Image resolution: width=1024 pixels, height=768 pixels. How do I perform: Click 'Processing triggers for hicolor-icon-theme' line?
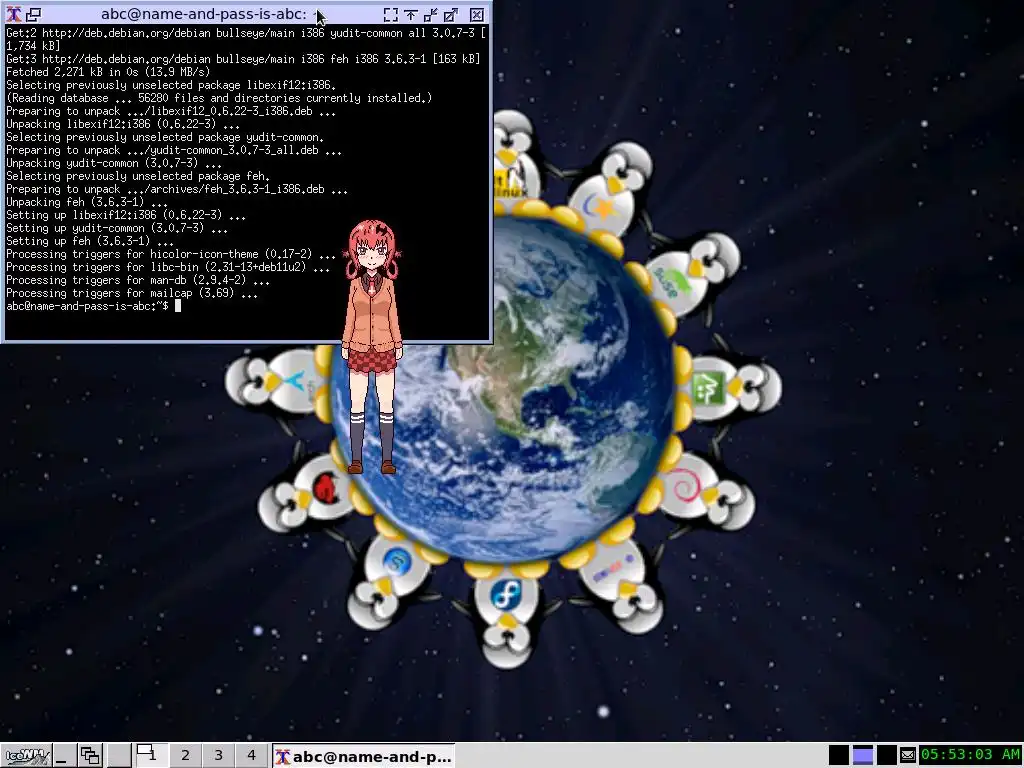coord(171,254)
